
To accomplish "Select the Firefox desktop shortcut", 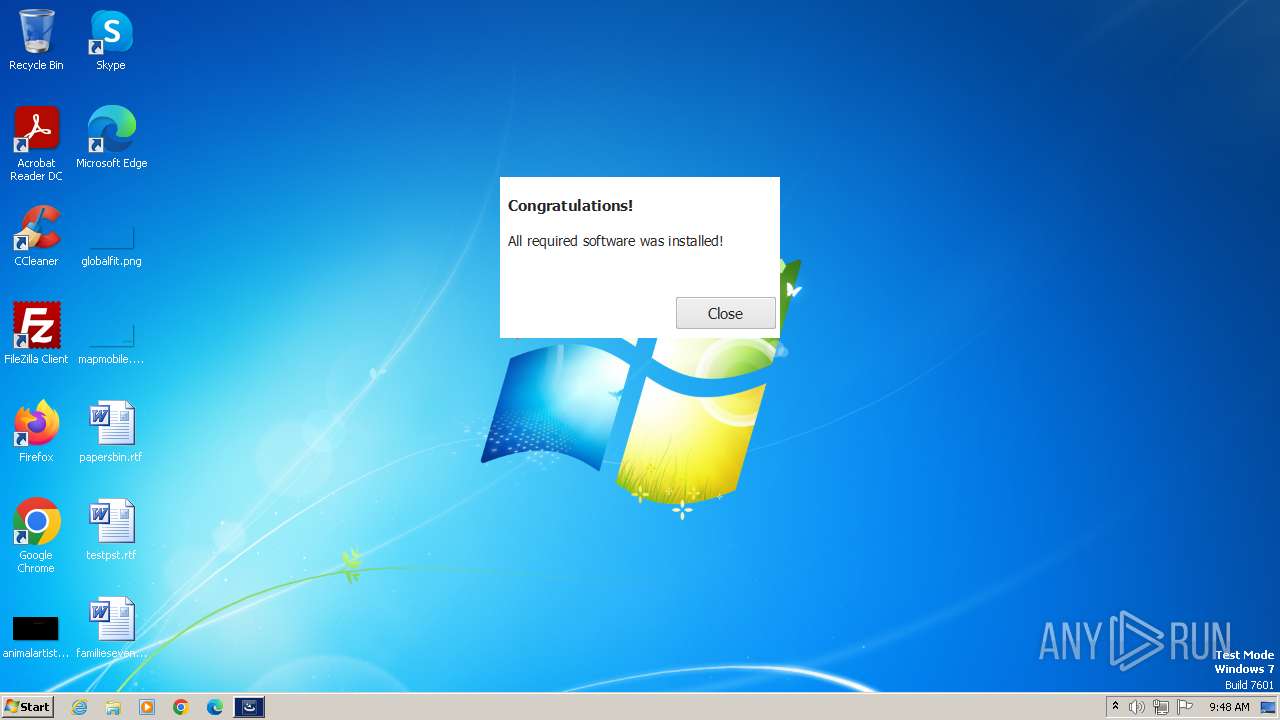I will coord(36,432).
